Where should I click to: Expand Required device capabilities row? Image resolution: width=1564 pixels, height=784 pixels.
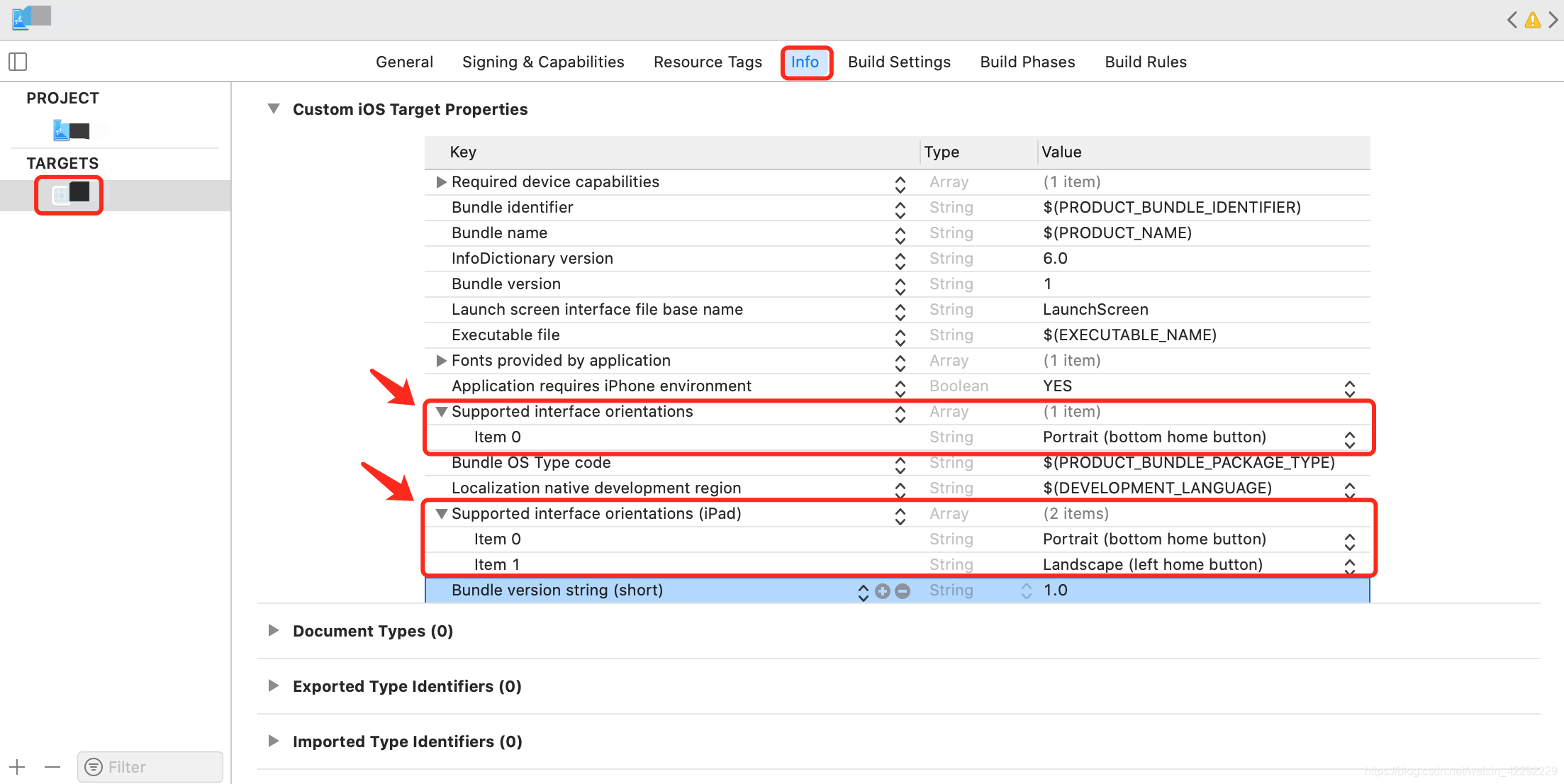pyautogui.click(x=441, y=182)
